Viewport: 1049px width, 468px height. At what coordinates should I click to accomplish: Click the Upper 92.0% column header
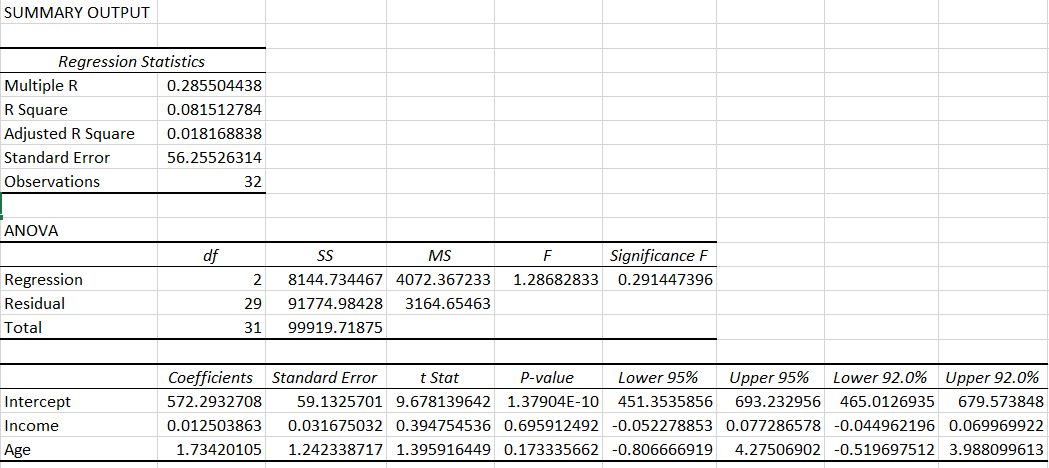pyautogui.click(x=993, y=377)
